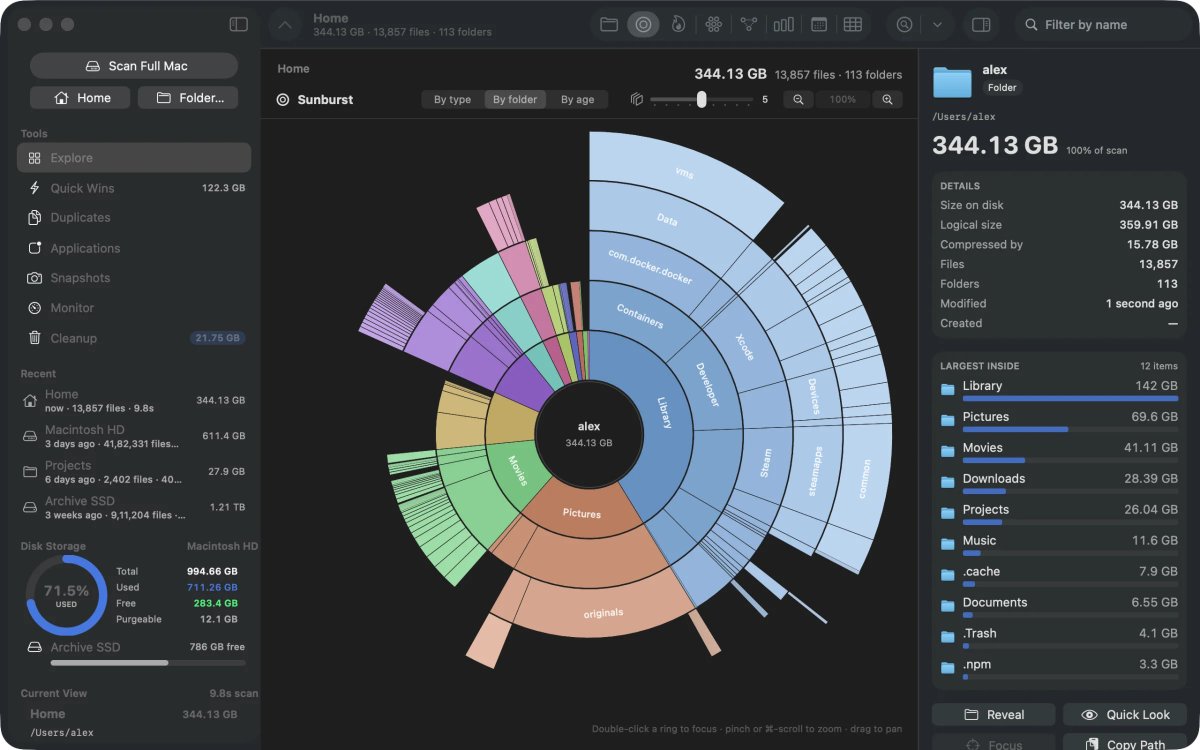Open the recent Projects scan
Screen dimensions: 1200x750
[x=134, y=471]
